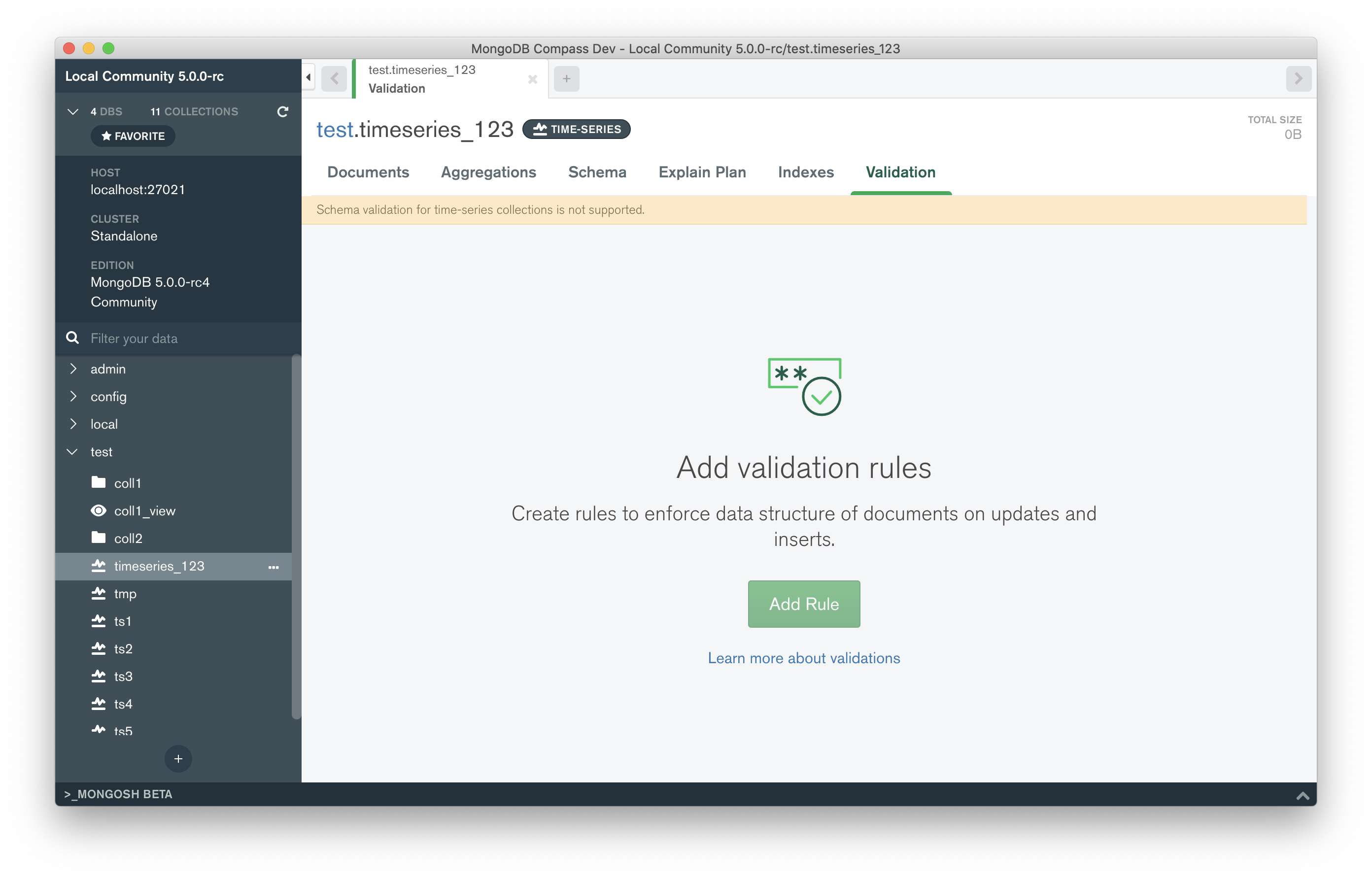
Task: Toggle the Favorite star button
Action: click(x=133, y=136)
